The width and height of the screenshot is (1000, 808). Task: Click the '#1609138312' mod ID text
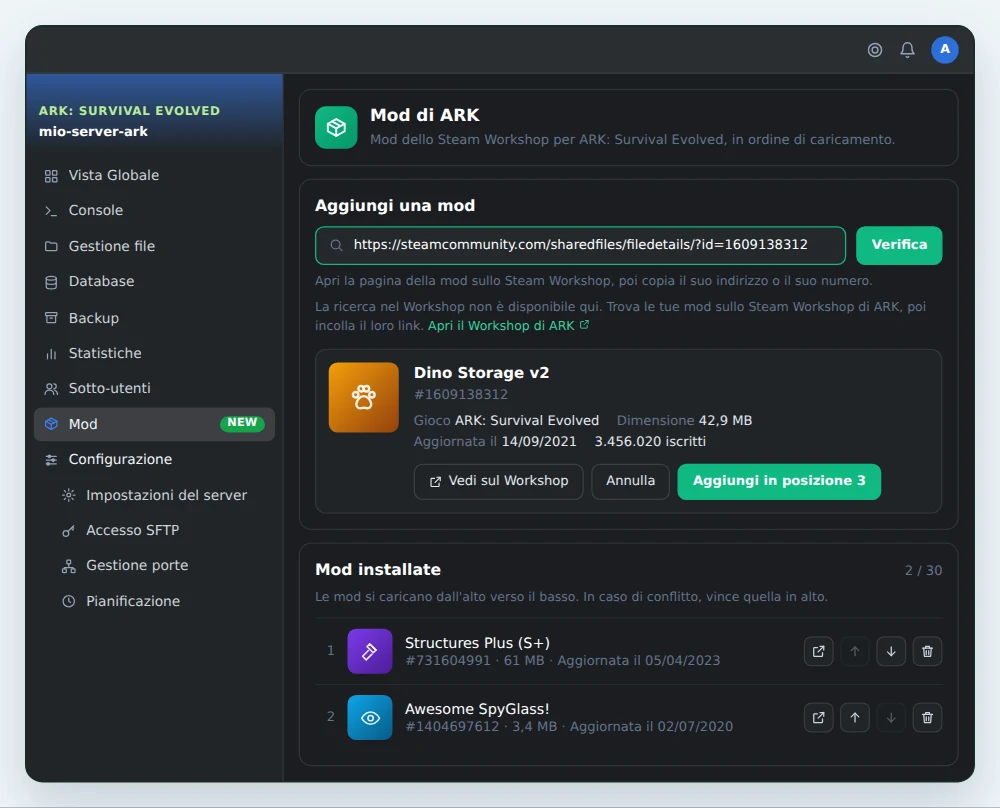pyautogui.click(x=460, y=395)
